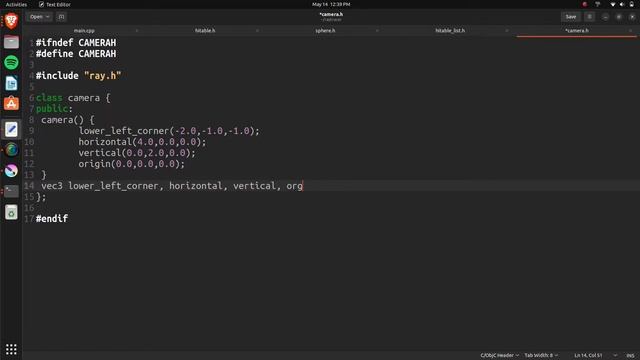
Task: Open the Trash in the dock
Action: (x=11, y=212)
